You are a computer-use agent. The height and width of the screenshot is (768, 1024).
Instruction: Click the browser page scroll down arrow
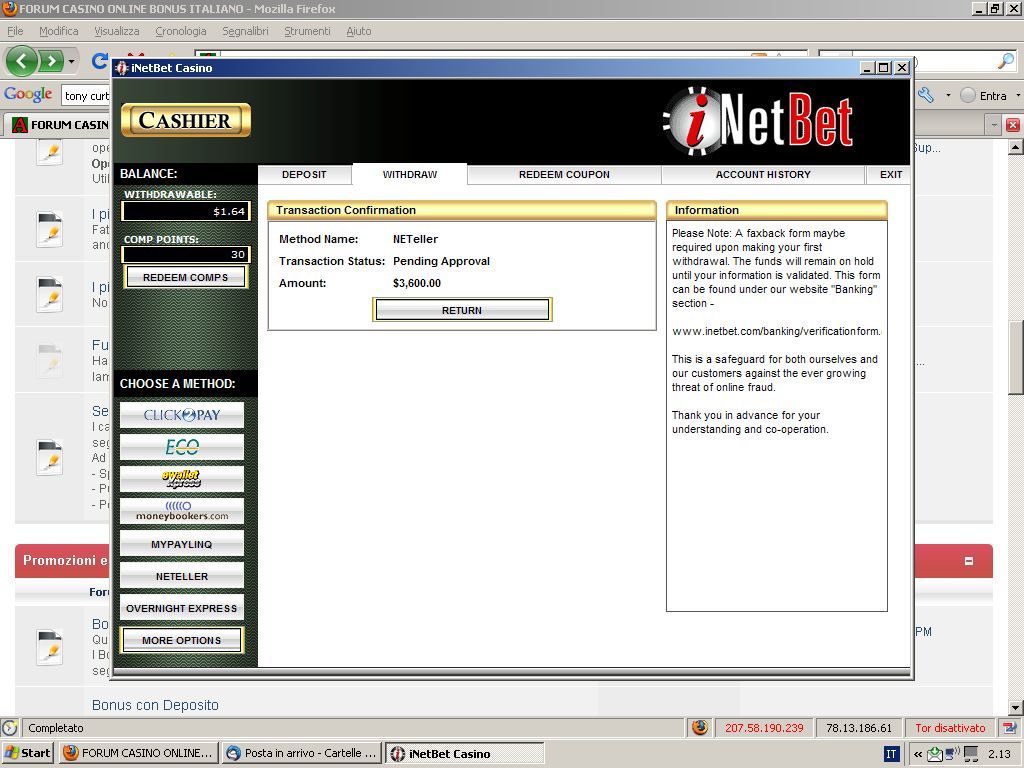[1016, 708]
